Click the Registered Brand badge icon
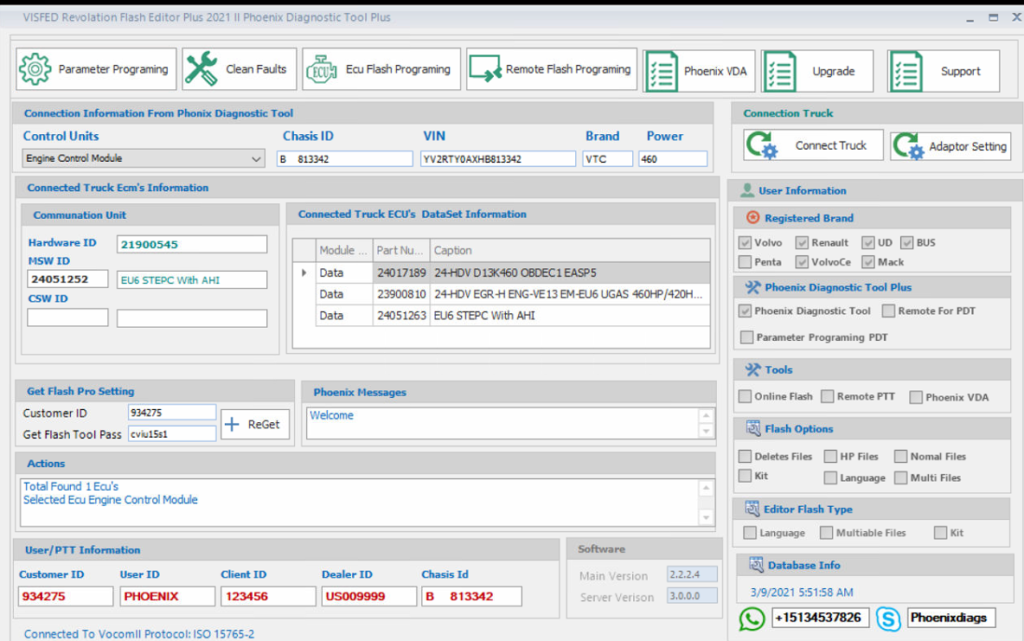The image size is (1024, 641). coord(753,217)
